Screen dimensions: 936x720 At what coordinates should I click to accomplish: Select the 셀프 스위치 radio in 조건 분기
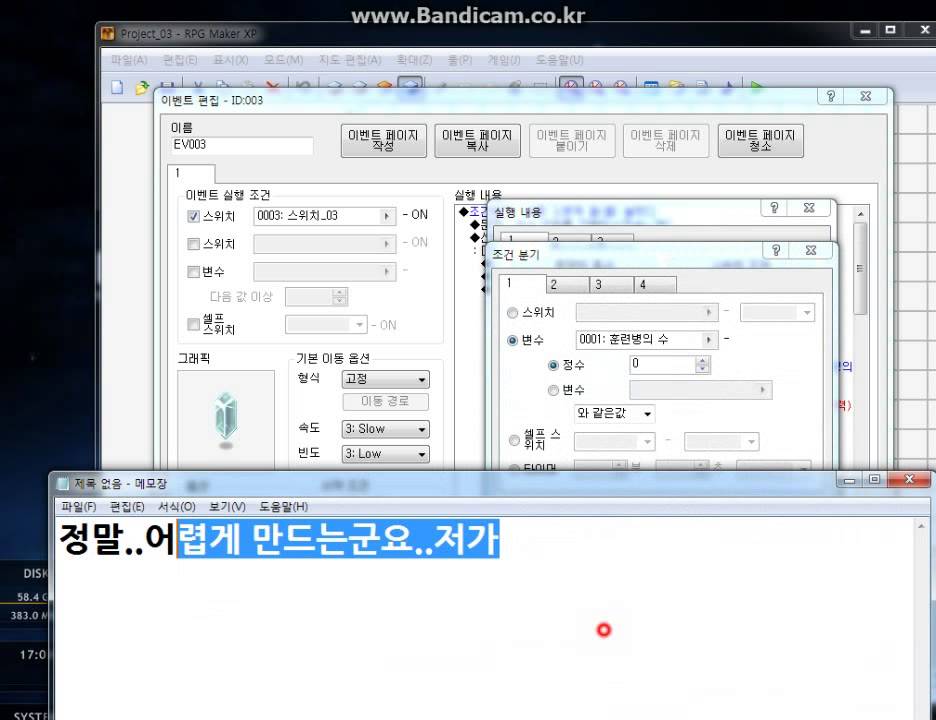514,440
